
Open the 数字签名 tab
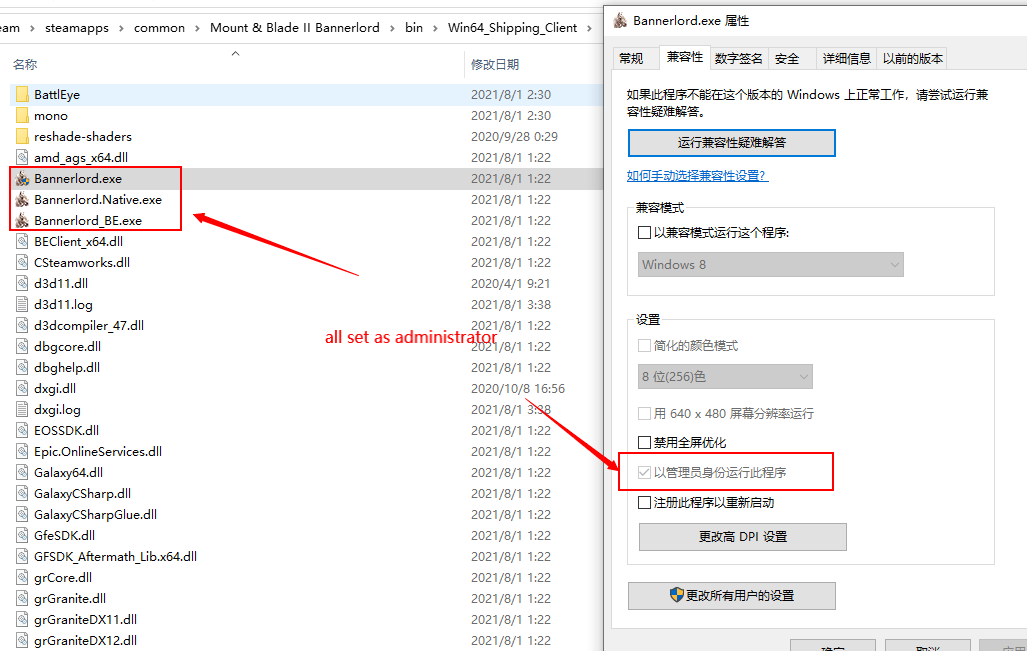coord(739,58)
